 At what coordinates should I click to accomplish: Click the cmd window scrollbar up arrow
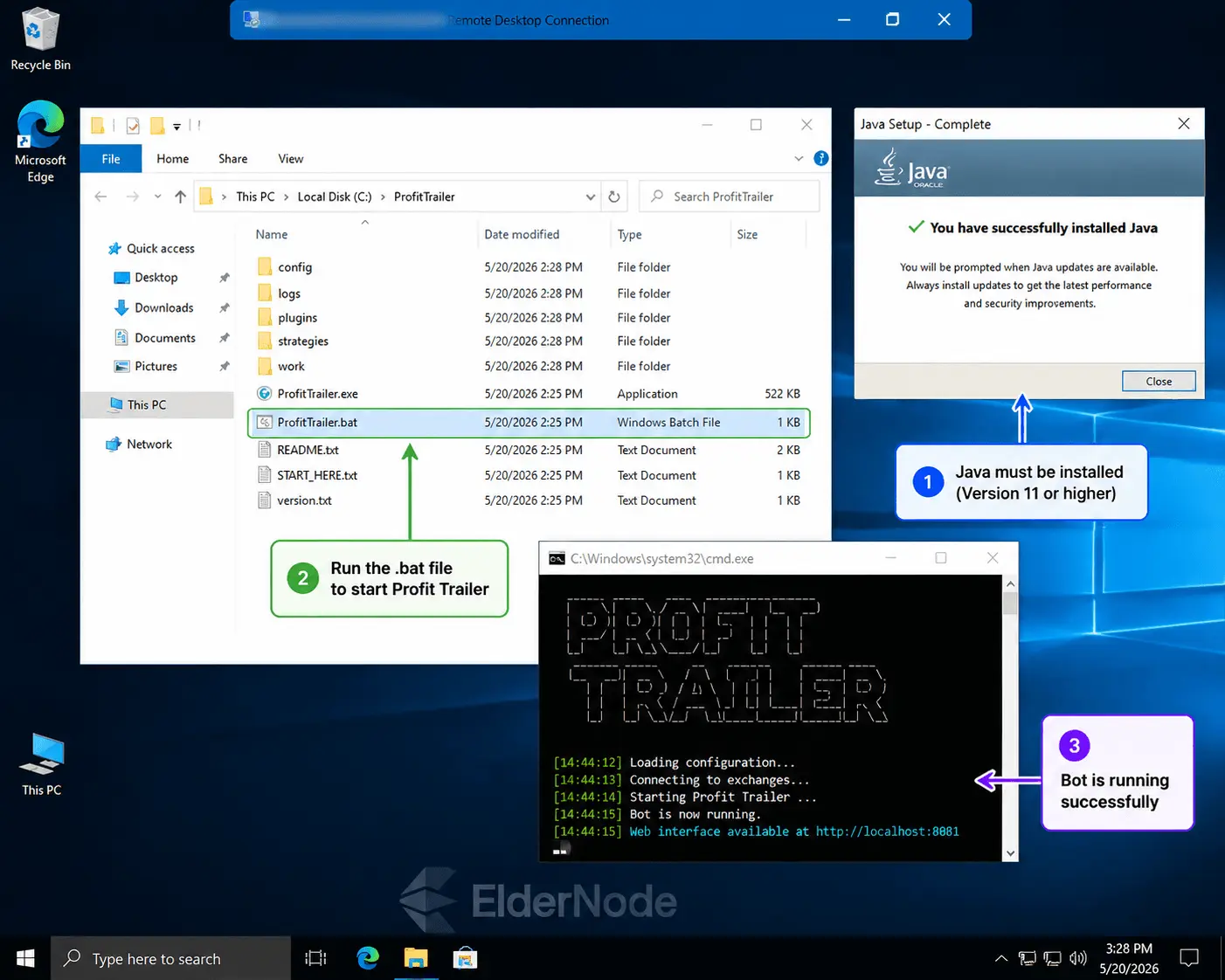click(1010, 583)
